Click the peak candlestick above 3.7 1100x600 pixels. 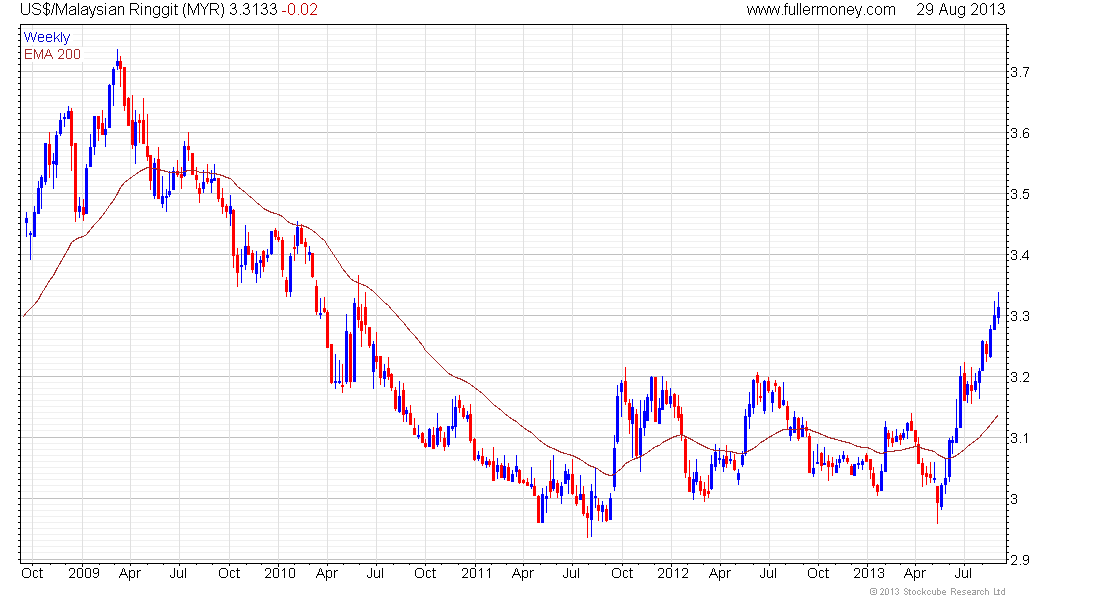(x=118, y=62)
